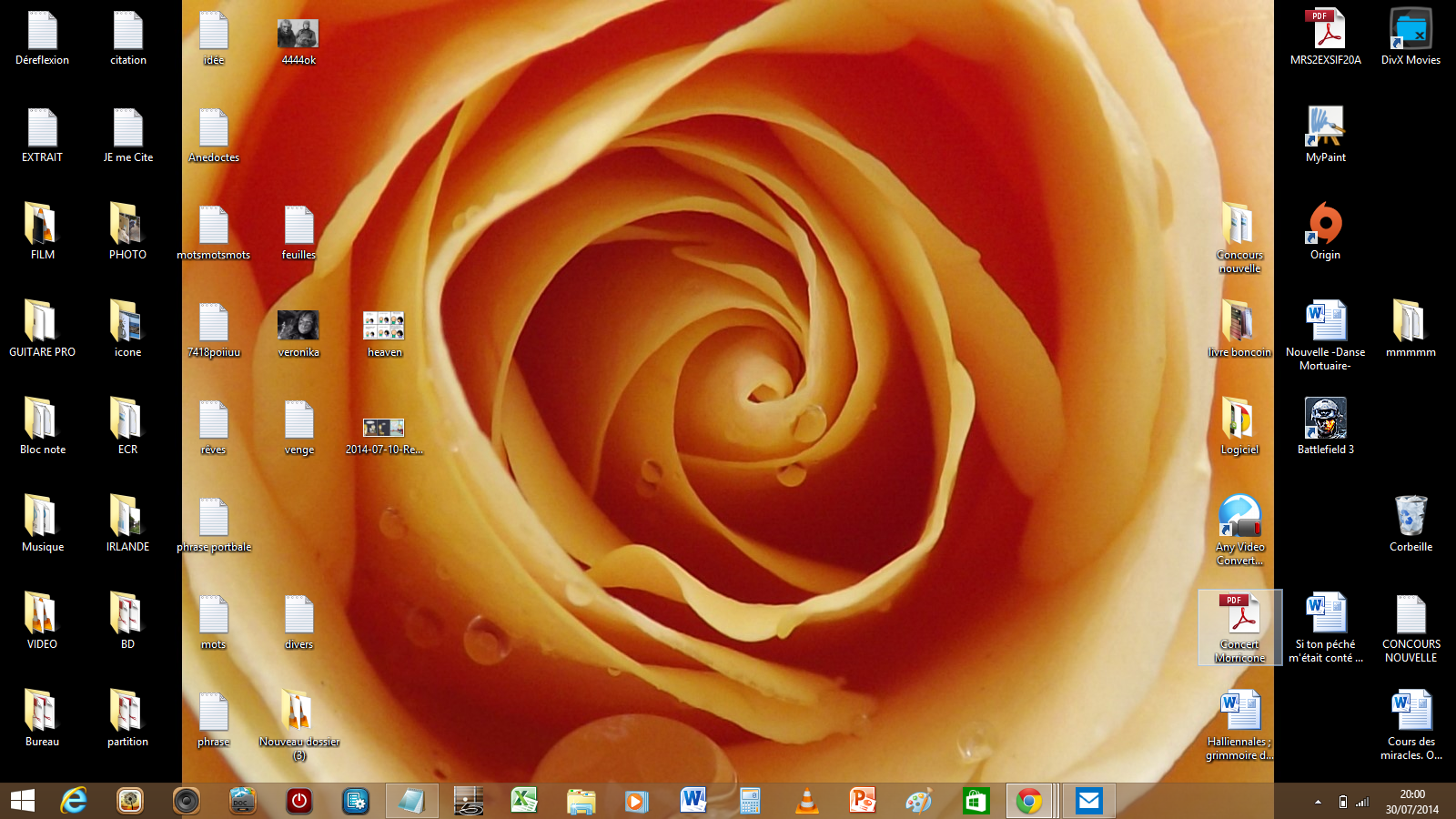This screenshot has width=1456, height=819.
Task: Select the Battlefield 3 shortcut
Action: coord(1326,427)
